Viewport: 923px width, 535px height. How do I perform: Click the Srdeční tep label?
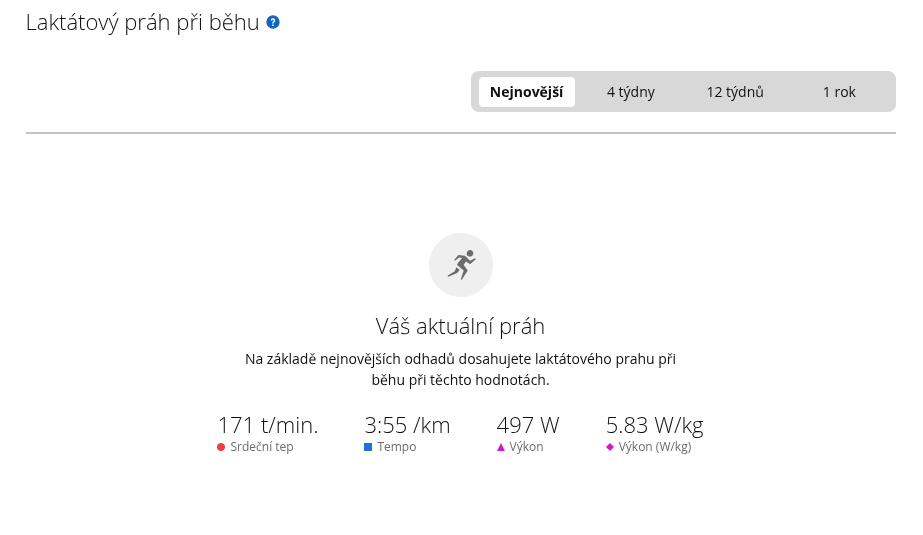[x=262, y=447]
